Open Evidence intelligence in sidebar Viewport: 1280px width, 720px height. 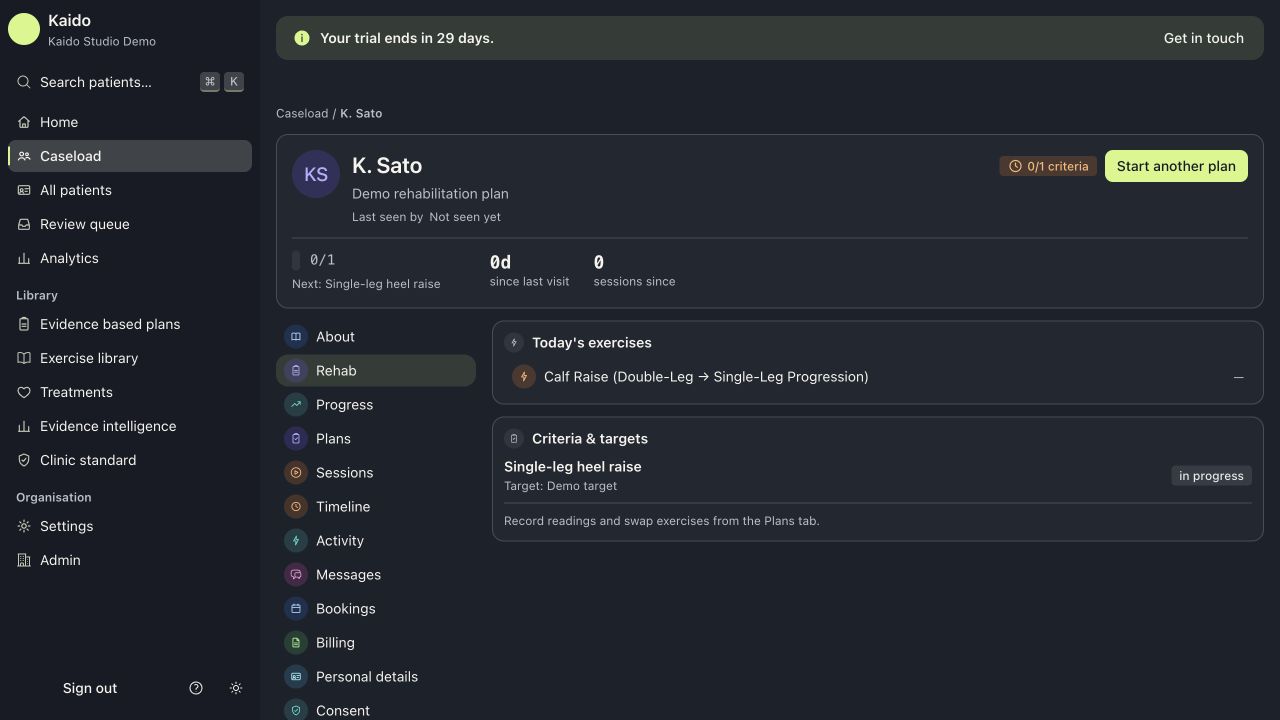coord(130,426)
